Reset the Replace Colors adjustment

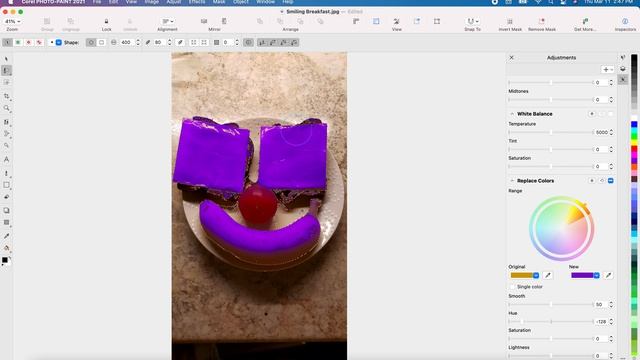pyautogui.click(x=602, y=181)
